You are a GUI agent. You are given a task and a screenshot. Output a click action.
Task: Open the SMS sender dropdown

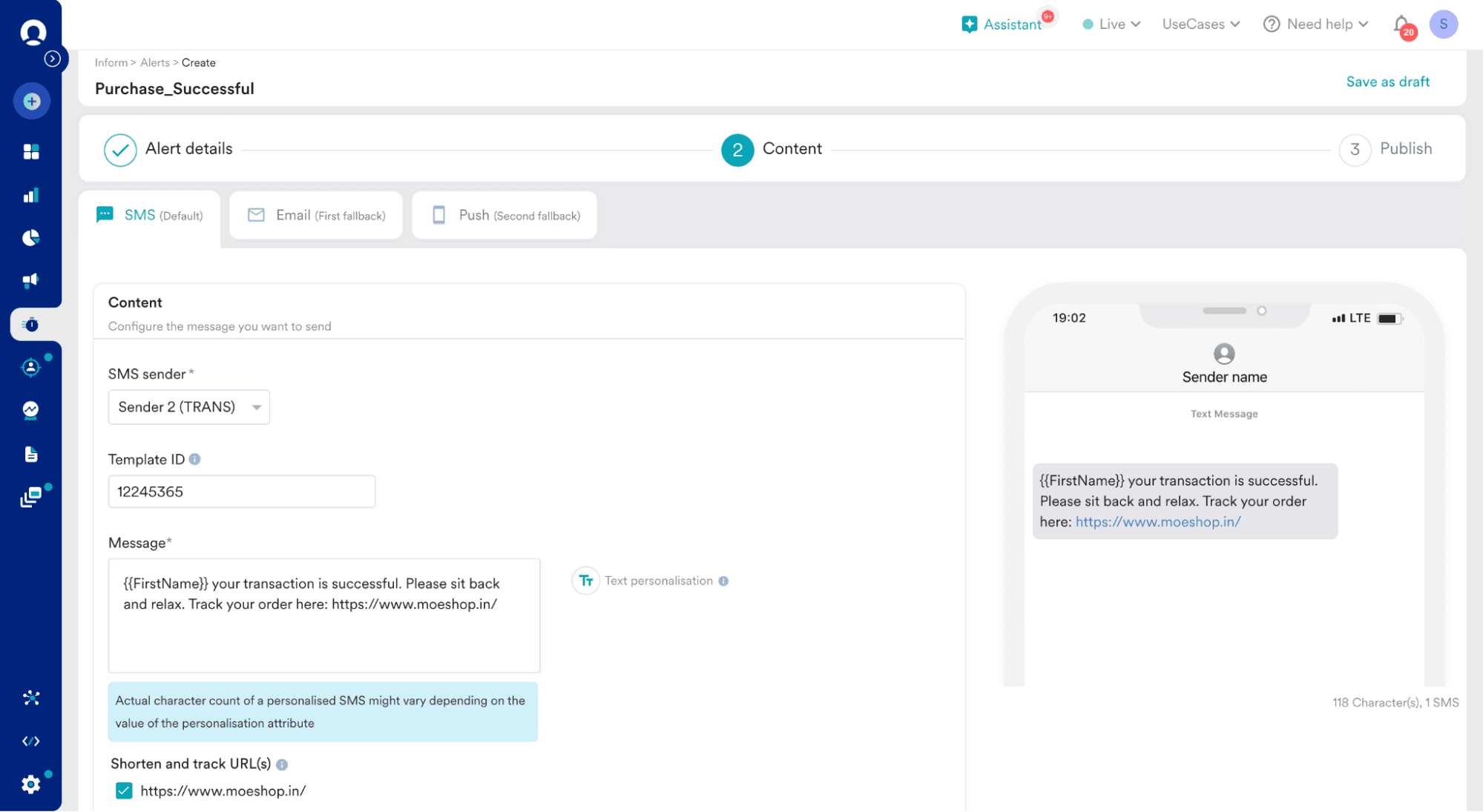[188, 407]
